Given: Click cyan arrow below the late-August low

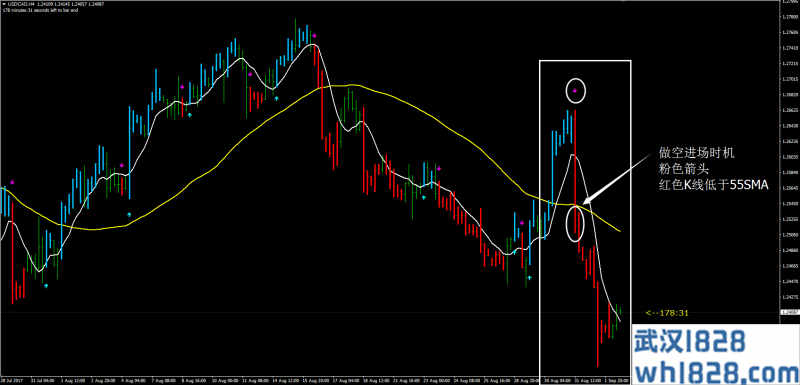Looking at the screenshot, I should (x=530, y=278).
